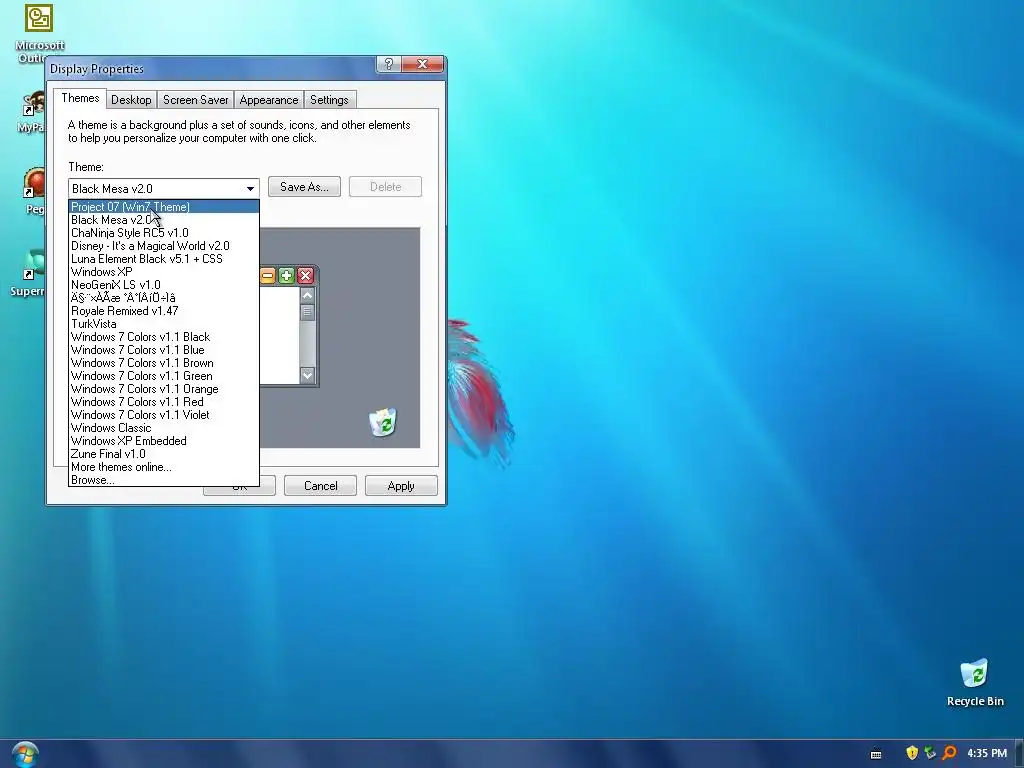Click the Save As... button
Image resolution: width=1024 pixels, height=768 pixels.
coord(304,187)
